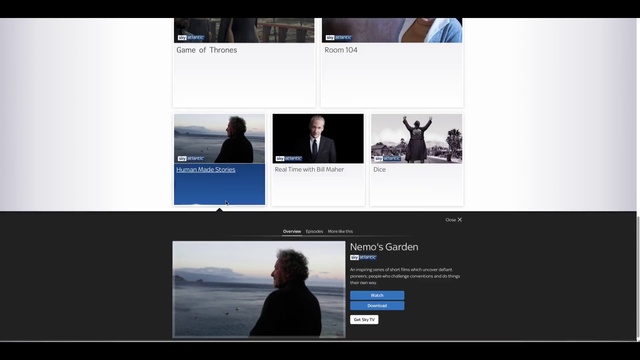Close the Nemo's Garden details panel
This screenshot has height=360, width=640.
(453, 220)
